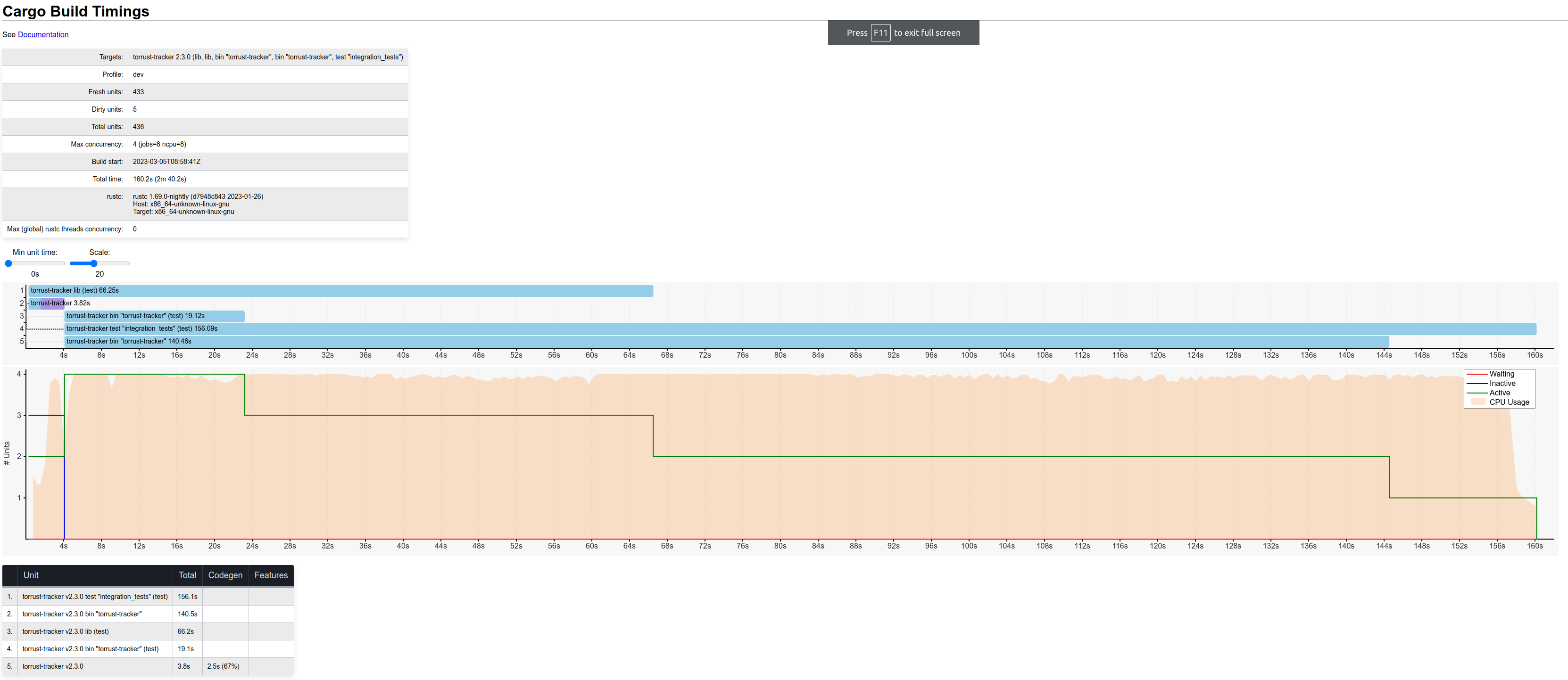Open the Documentation link
Image resolution: width=1568 pixels, height=680 pixels.
(43, 35)
